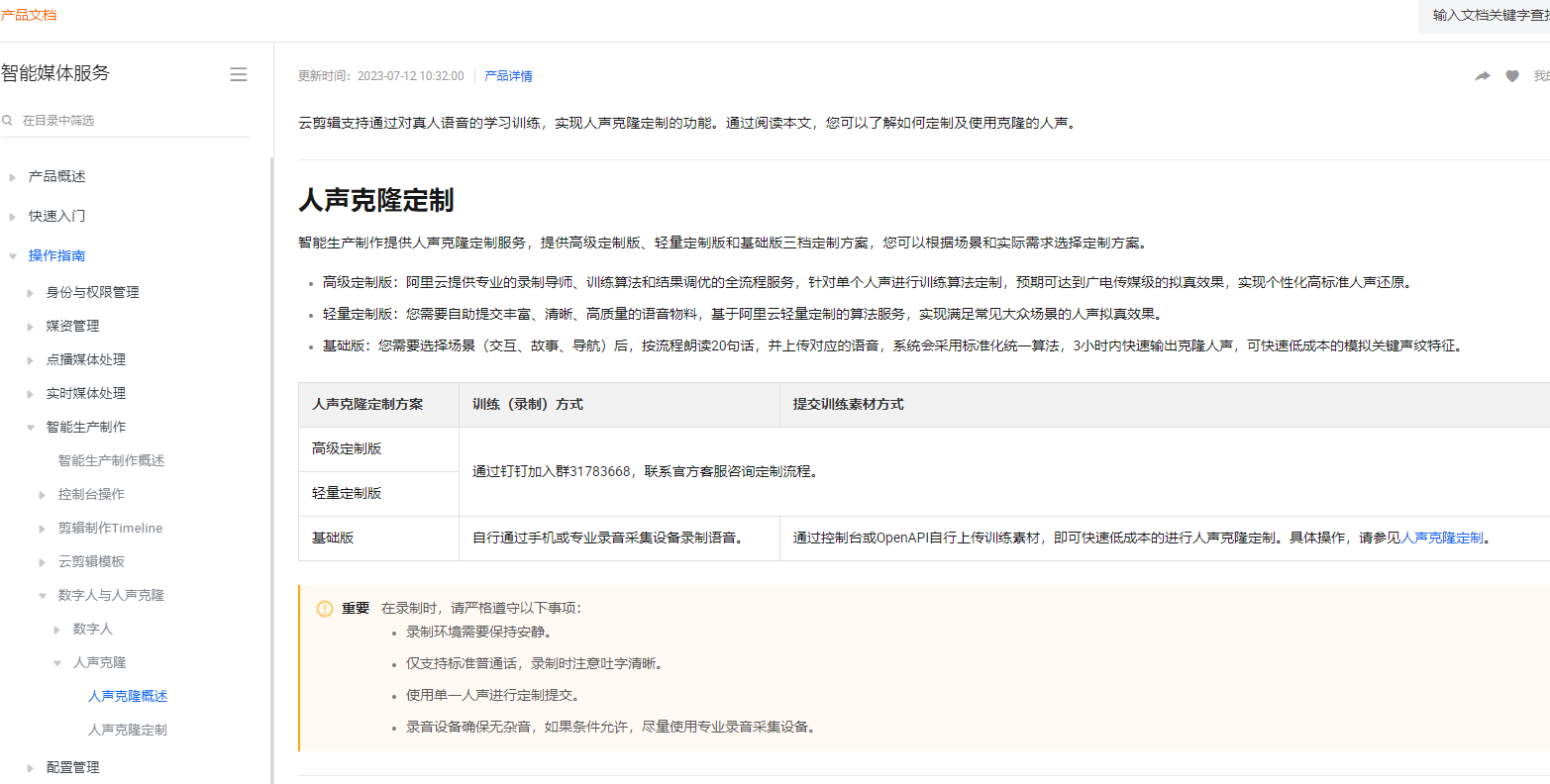The width and height of the screenshot is (1550, 784).
Task: Click the 训练（录制）方式 column header
Action: (x=619, y=405)
